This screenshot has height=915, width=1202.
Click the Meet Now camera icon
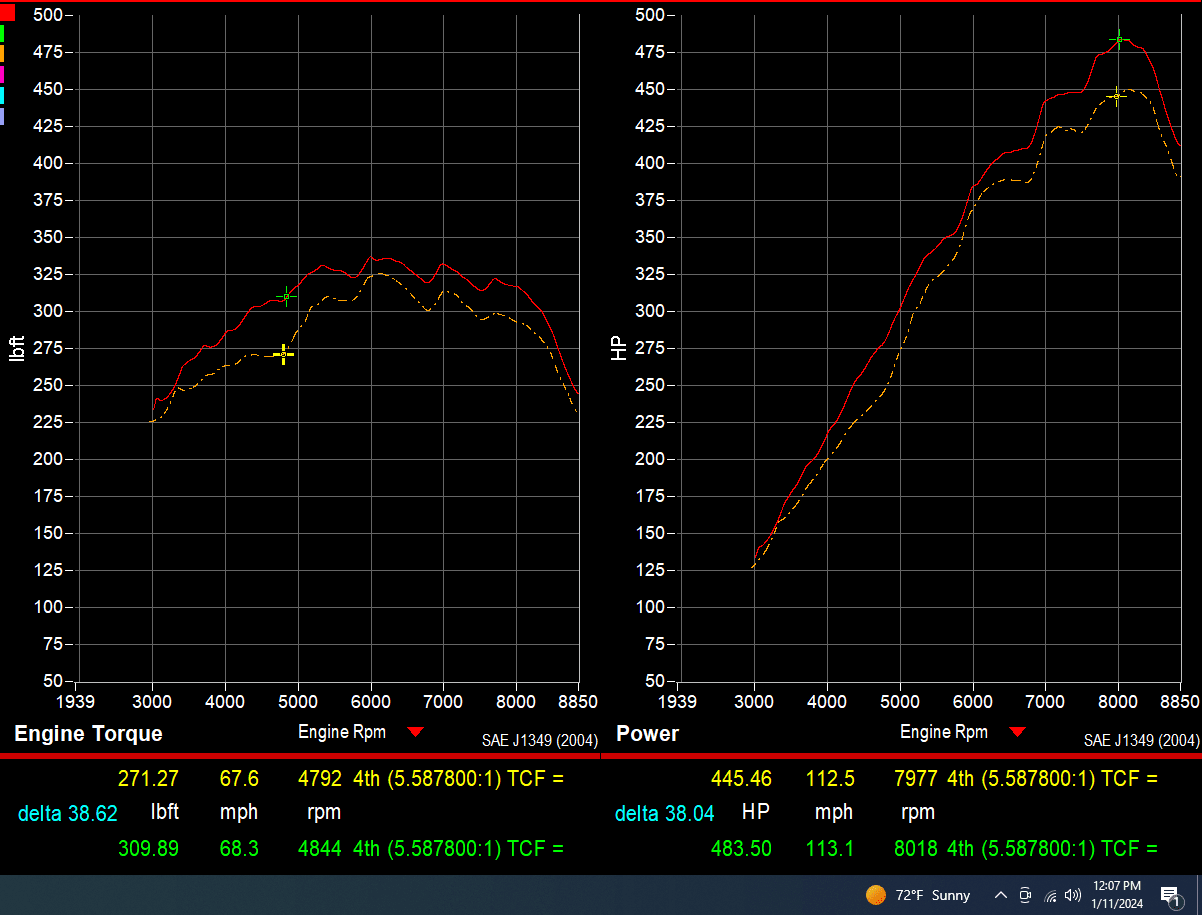click(x=1025, y=895)
